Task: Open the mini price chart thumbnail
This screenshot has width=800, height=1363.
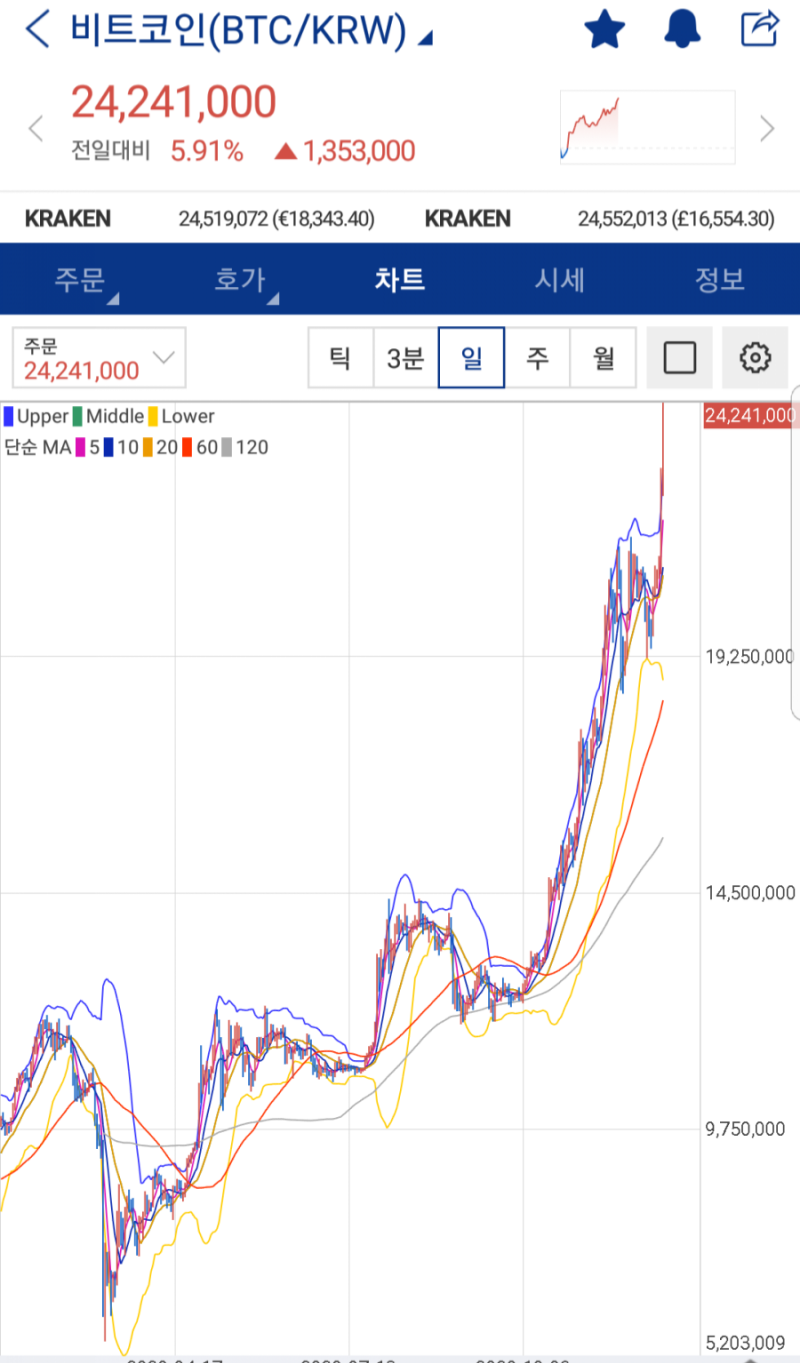Action: (x=648, y=127)
